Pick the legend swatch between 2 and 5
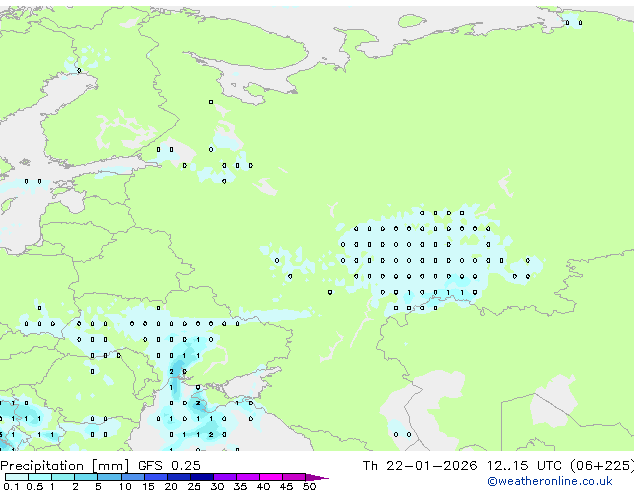This screenshot has width=634, height=490. coord(86,477)
